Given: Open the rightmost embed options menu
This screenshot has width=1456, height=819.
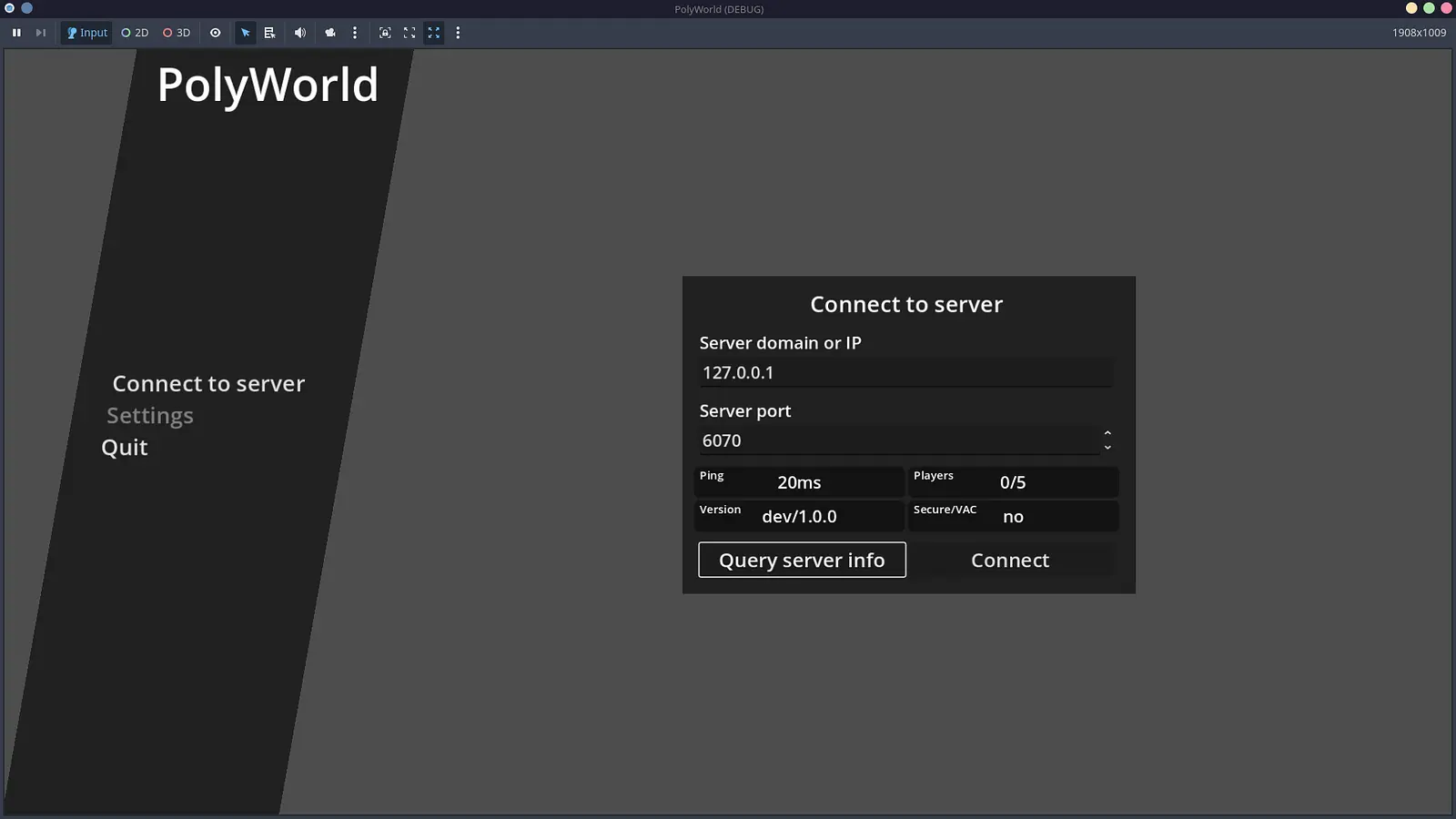Looking at the screenshot, I should [x=458, y=32].
